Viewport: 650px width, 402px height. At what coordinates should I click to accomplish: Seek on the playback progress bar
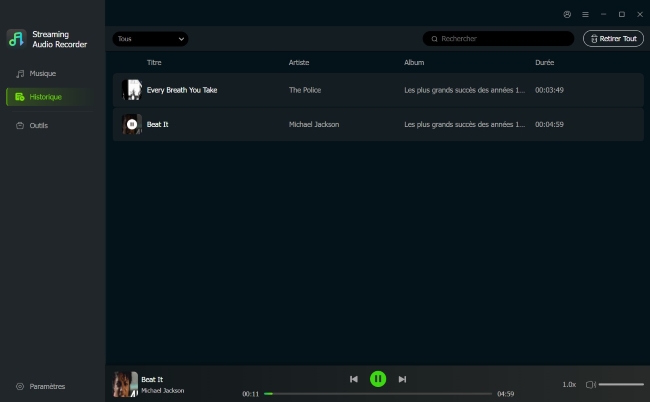pos(378,394)
